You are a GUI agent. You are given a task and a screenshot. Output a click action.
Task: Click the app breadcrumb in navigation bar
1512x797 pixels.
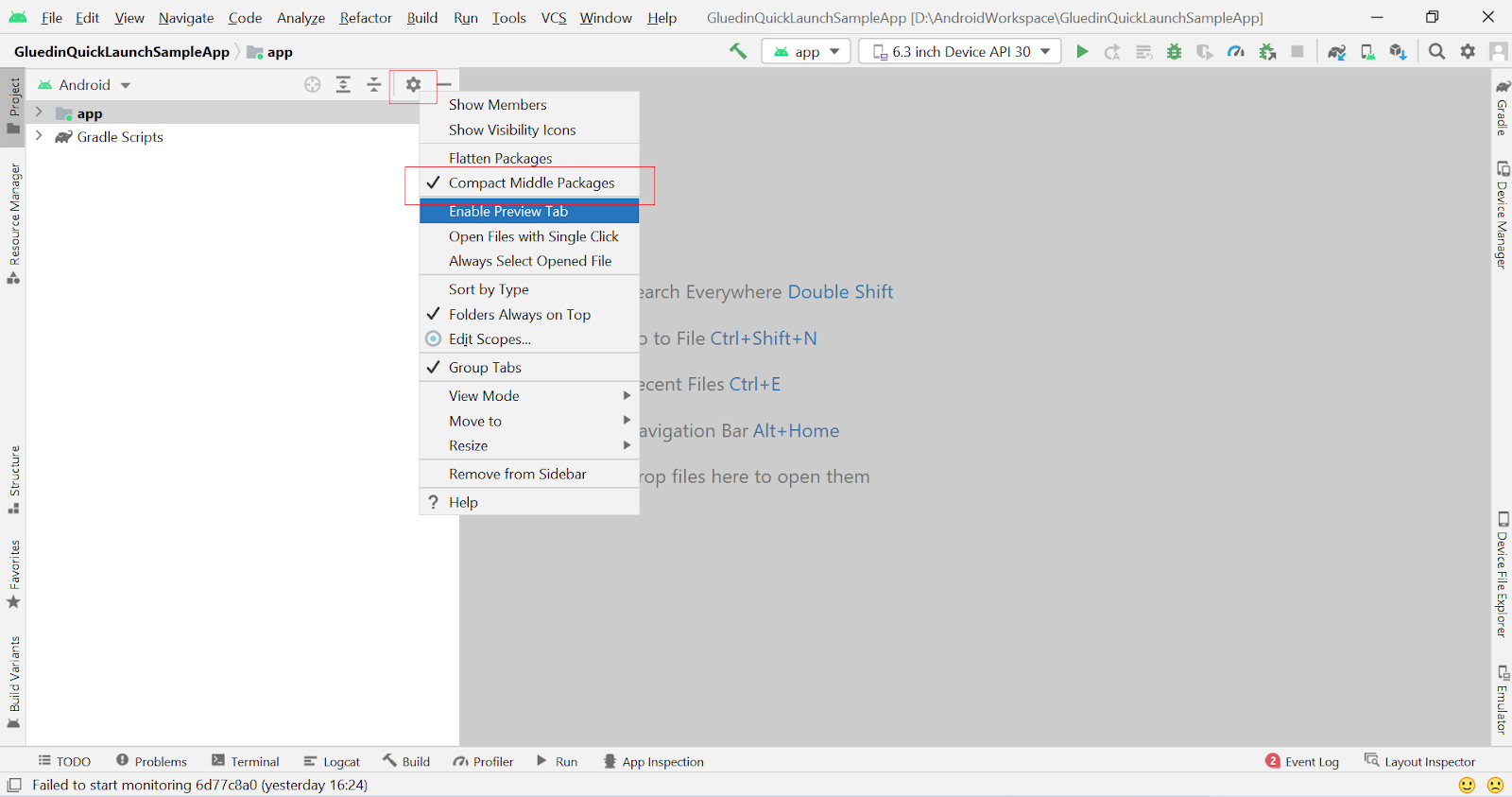[270, 51]
